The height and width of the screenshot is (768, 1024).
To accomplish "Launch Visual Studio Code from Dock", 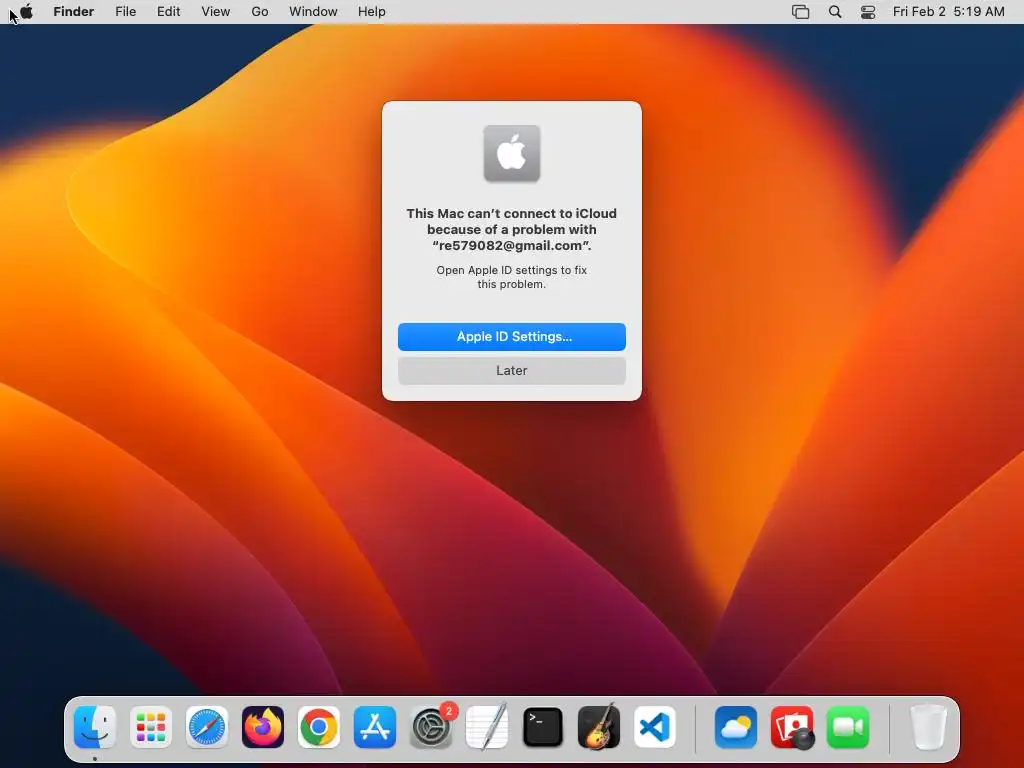I will click(x=654, y=728).
